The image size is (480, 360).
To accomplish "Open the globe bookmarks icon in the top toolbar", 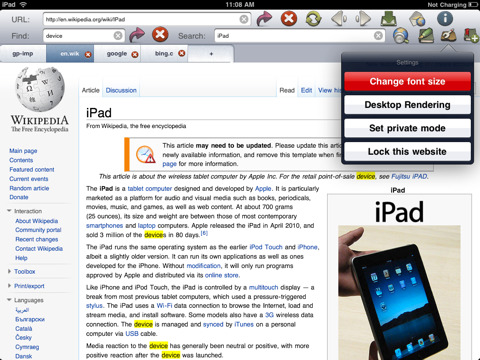I will (x=417, y=19).
